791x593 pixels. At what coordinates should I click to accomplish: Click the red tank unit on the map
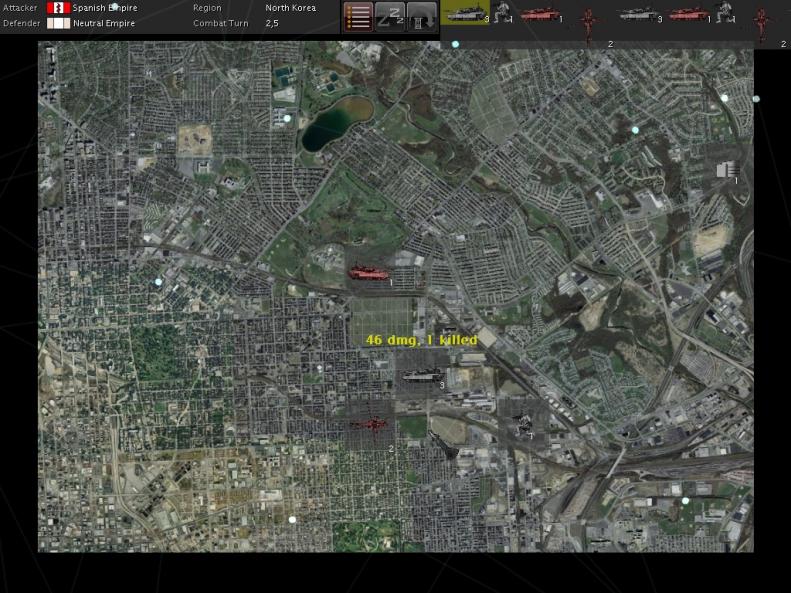(x=366, y=272)
